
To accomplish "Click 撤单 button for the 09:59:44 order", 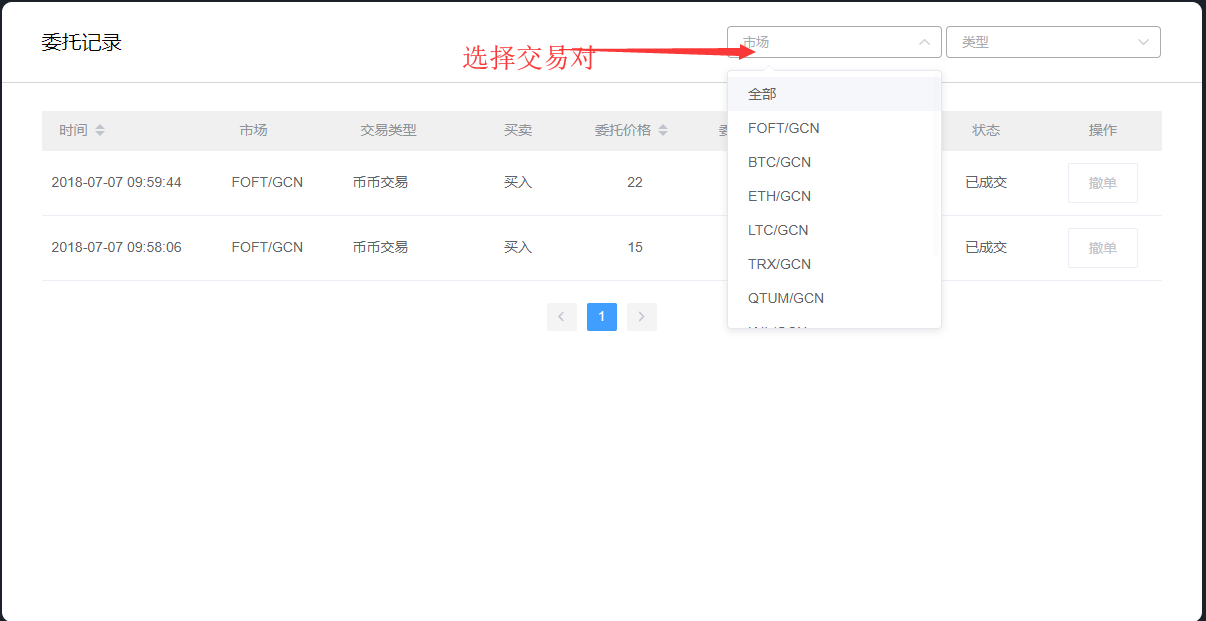I will (x=1102, y=183).
